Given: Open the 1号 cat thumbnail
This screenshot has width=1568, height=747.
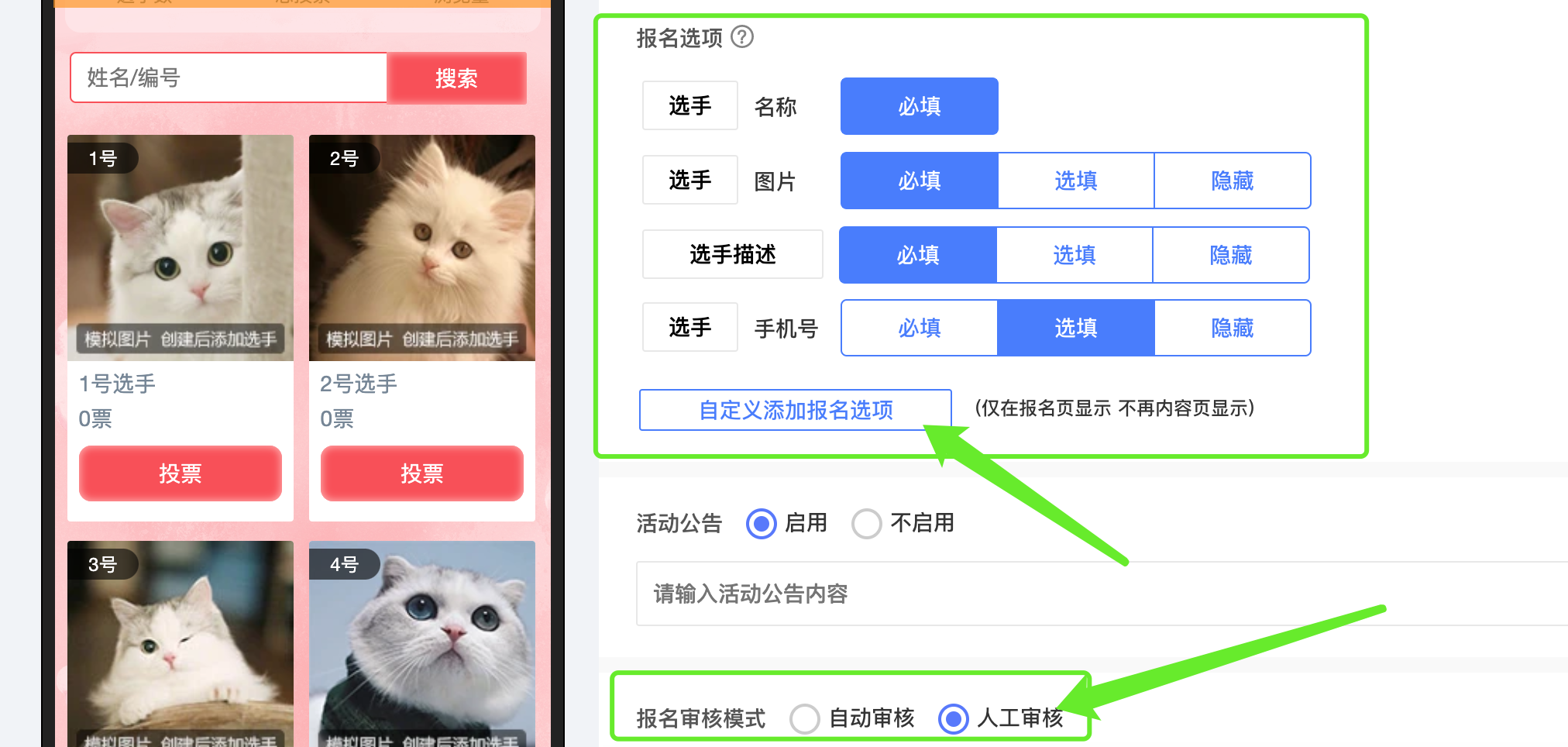Looking at the screenshot, I should (x=181, y=248).
